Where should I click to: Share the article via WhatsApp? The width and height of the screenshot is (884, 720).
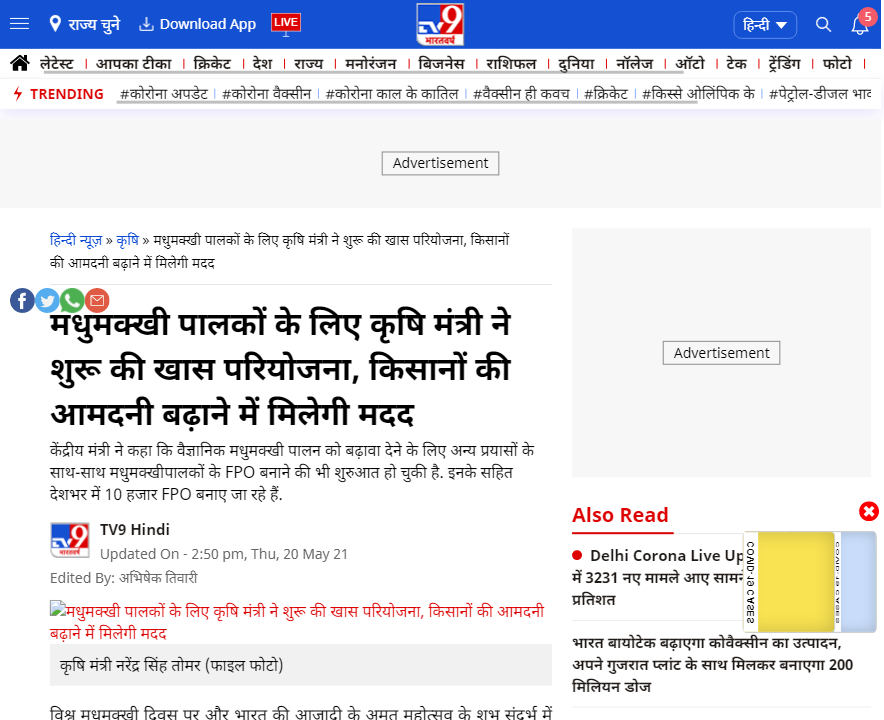(71, 300)
